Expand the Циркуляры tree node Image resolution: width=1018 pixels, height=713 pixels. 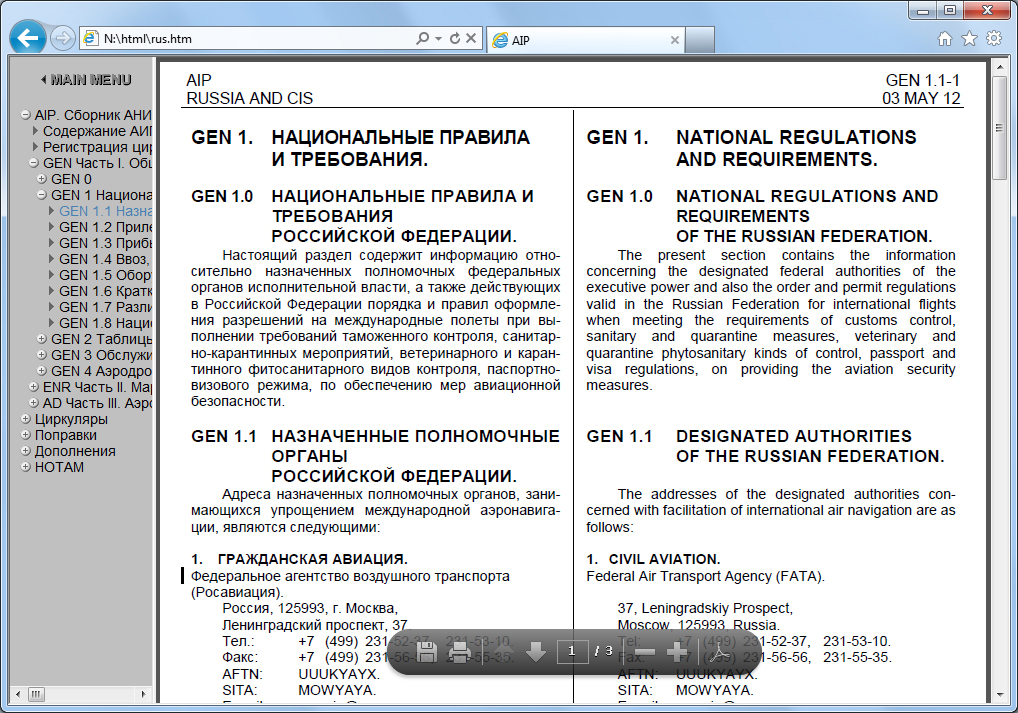click(25, 419)
